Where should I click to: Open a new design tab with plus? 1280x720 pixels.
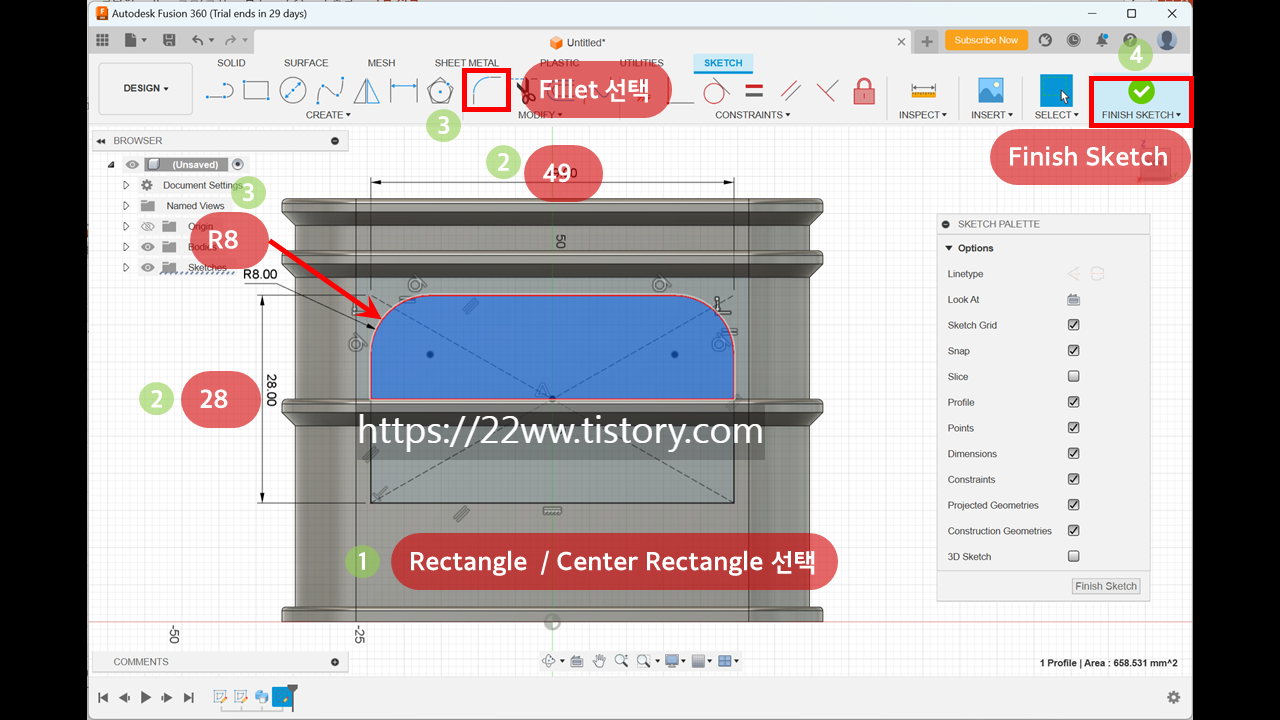pos(927,41)
